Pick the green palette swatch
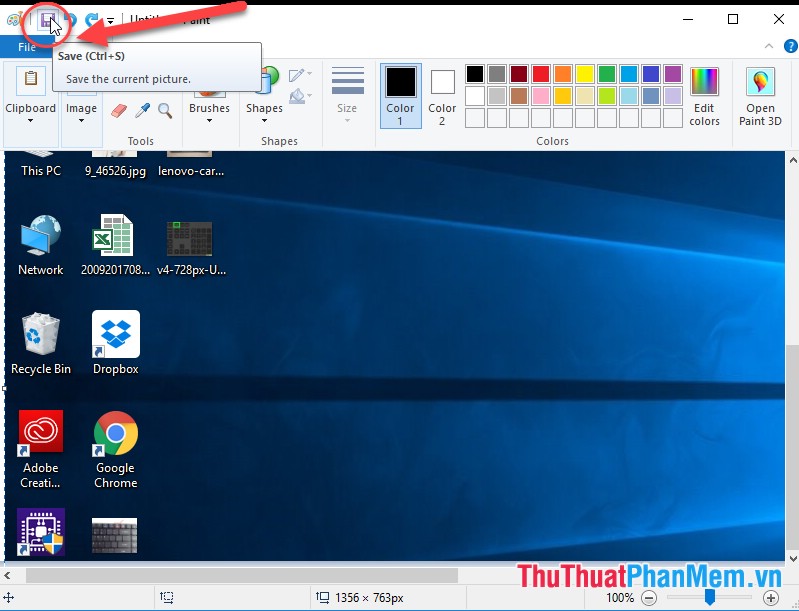This screenshot has width=799, height=611. (607, 74)
